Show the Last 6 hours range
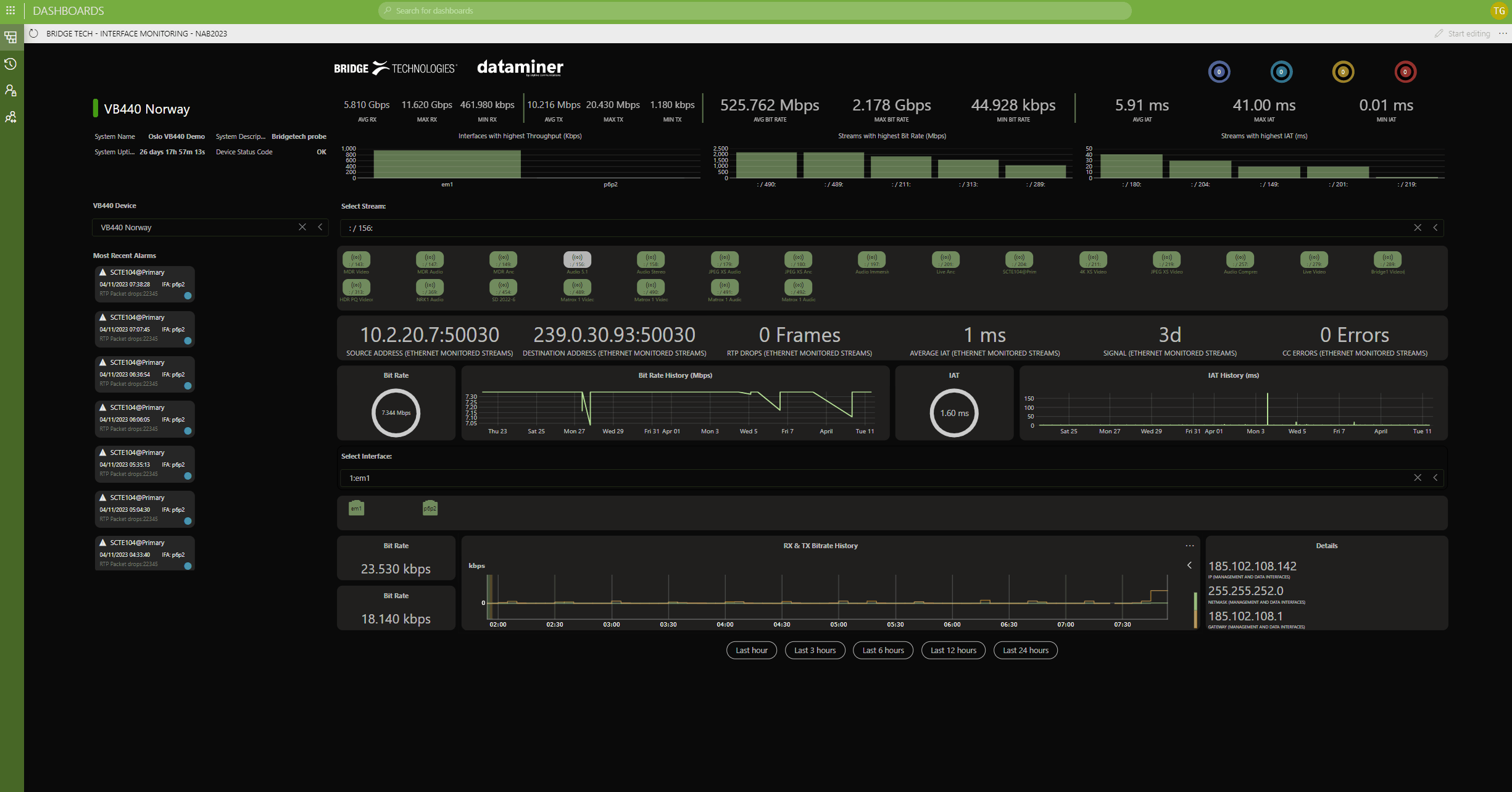Viewport: 1512px width, 792px height. click(x=883, y=650)
